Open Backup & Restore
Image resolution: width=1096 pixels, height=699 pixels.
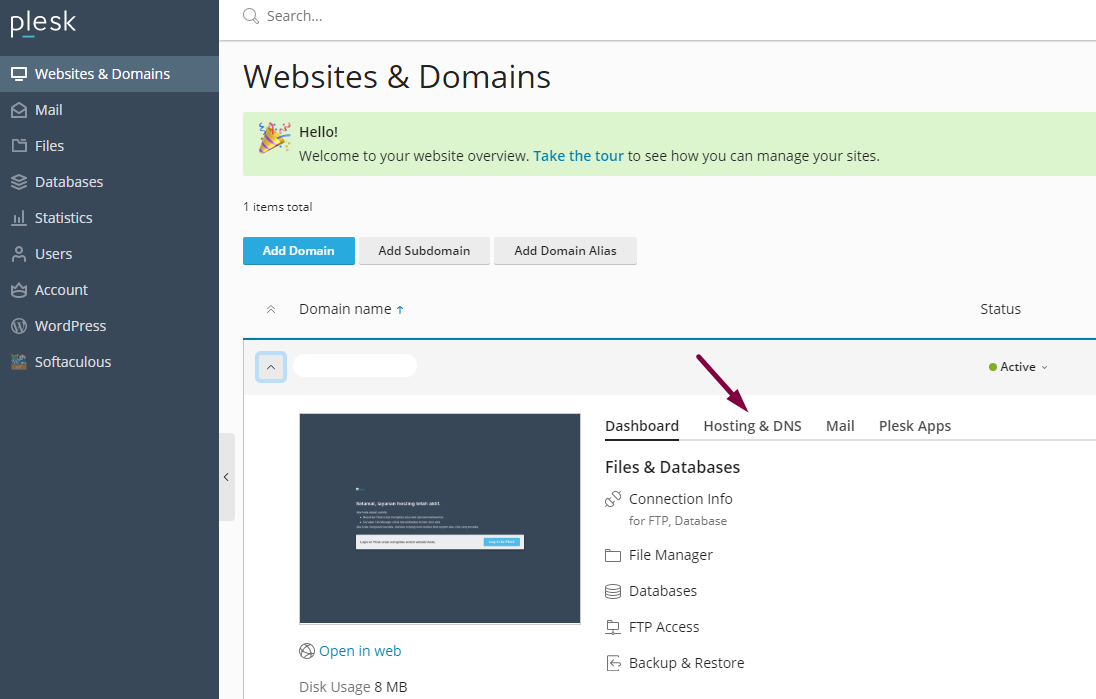point(684,662)
